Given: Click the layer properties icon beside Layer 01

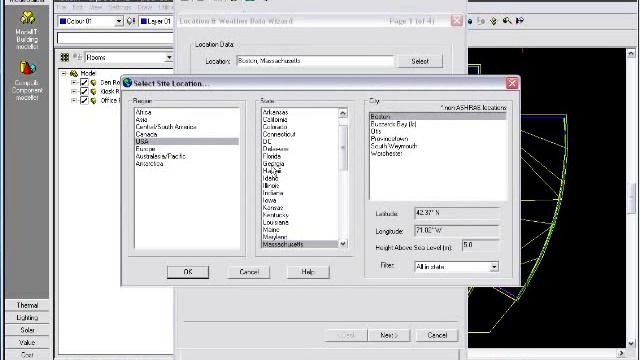Looking at the screenshot, I should [131, 21].
